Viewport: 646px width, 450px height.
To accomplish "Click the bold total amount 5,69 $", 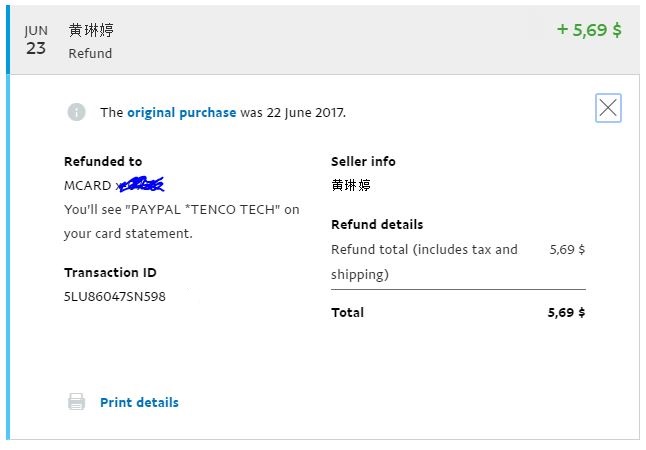I will [x=566, y=312].
